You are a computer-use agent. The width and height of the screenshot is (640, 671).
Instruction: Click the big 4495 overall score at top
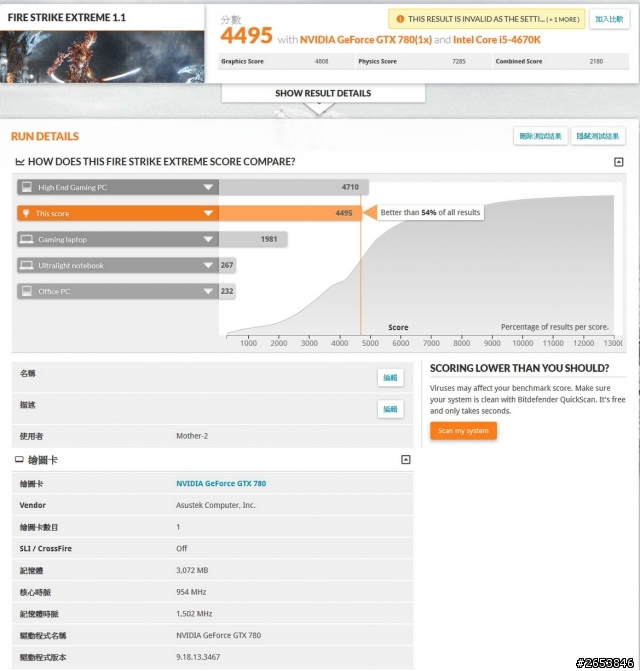click(246, 36)
